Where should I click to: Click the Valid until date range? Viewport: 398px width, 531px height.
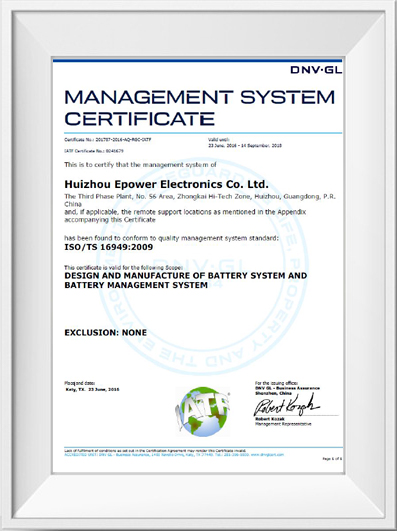(x=245, y=146)
